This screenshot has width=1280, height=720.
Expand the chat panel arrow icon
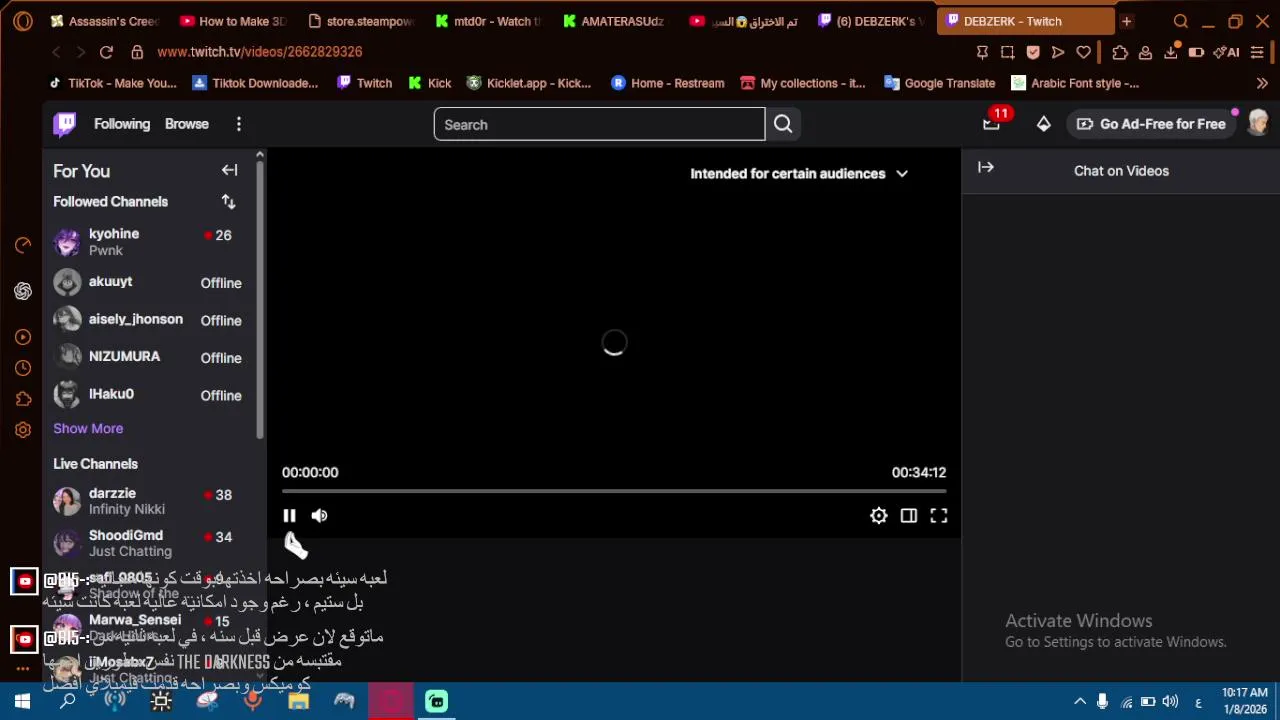click(x=986, y=168)
